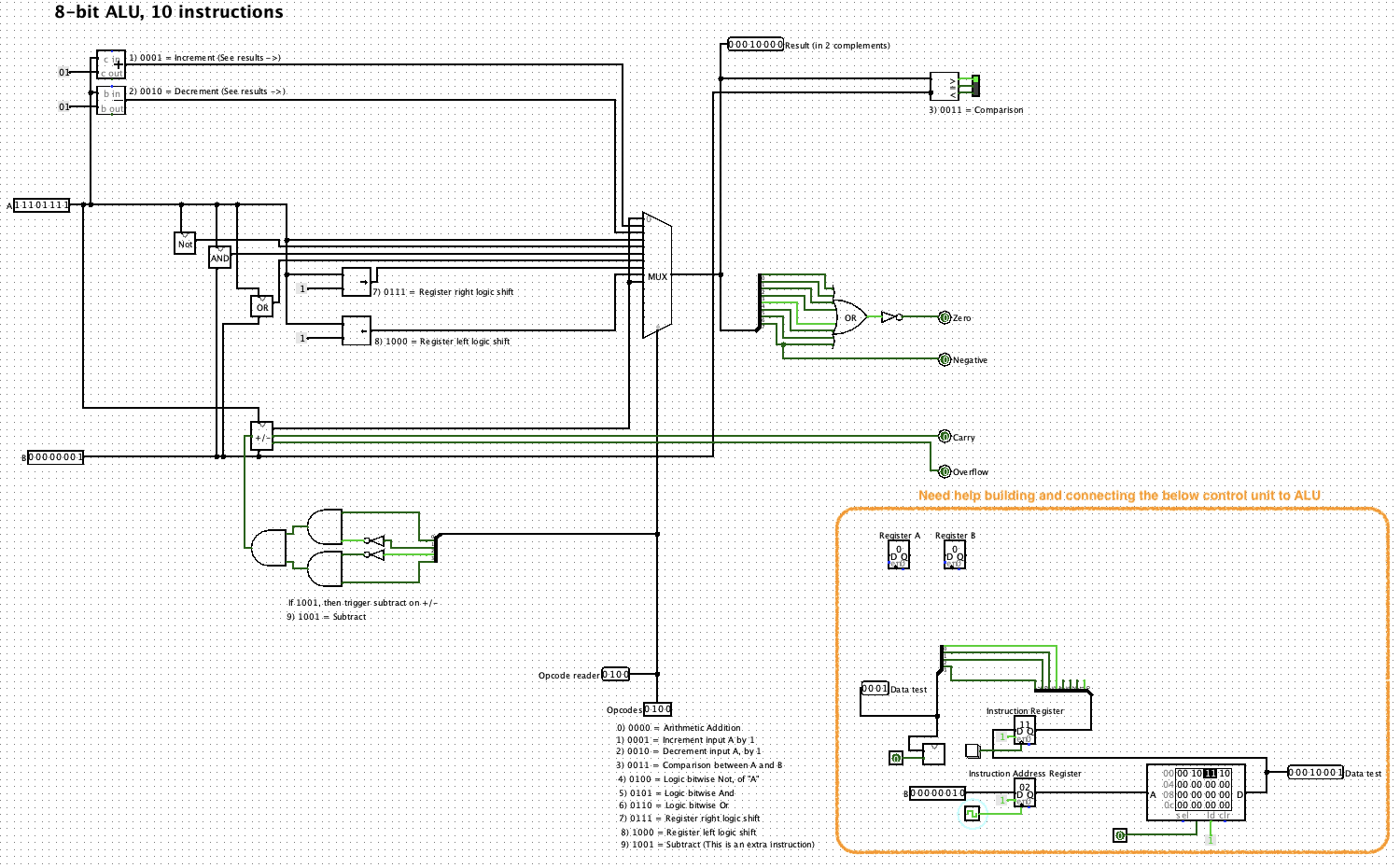Click the Carry output indicator
1400x868 pixels.
click(x=945, y=437)
